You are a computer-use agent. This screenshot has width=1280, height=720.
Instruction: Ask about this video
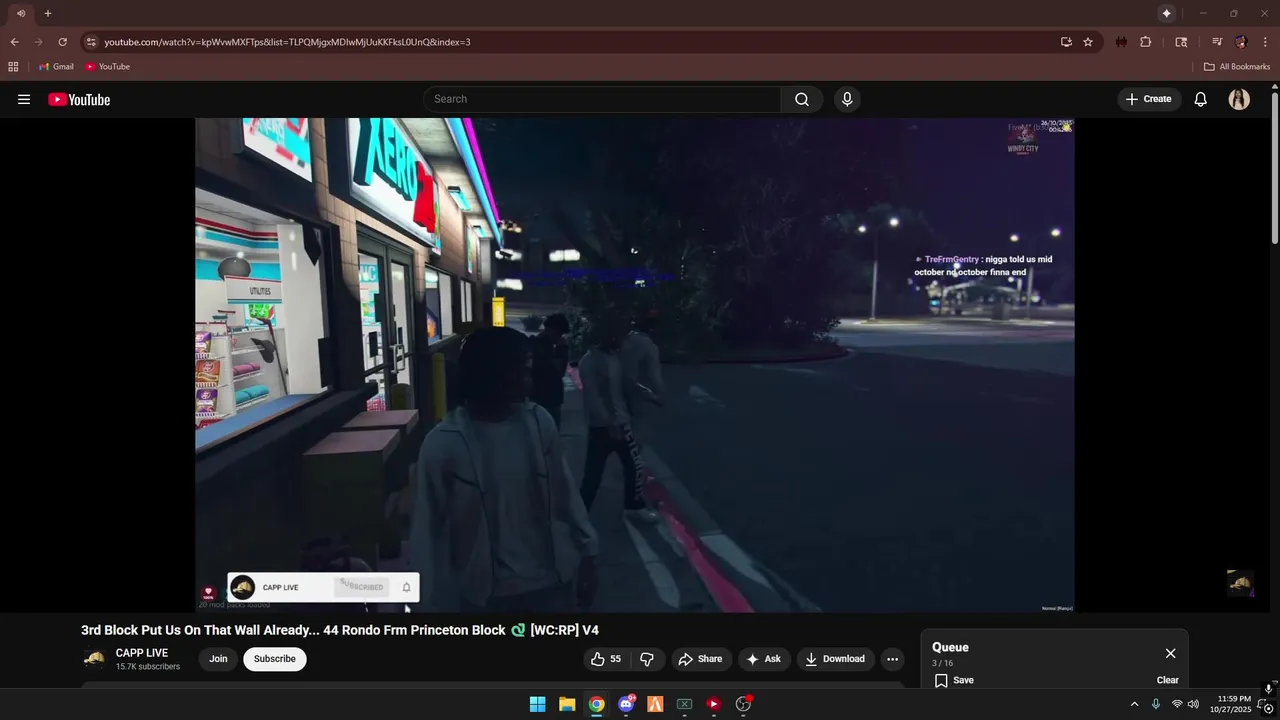(763, 659)
